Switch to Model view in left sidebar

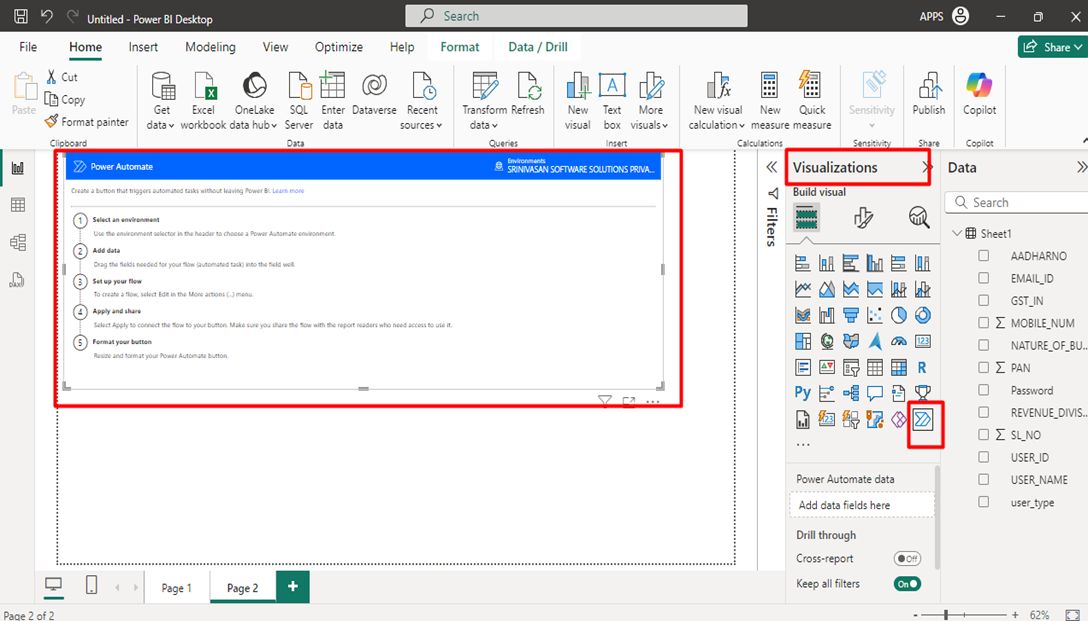17,242
